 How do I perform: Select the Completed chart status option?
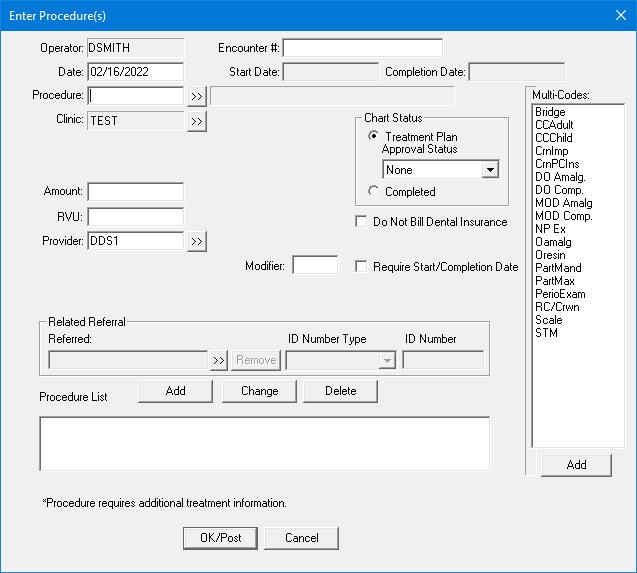click(x=374, y=191)
